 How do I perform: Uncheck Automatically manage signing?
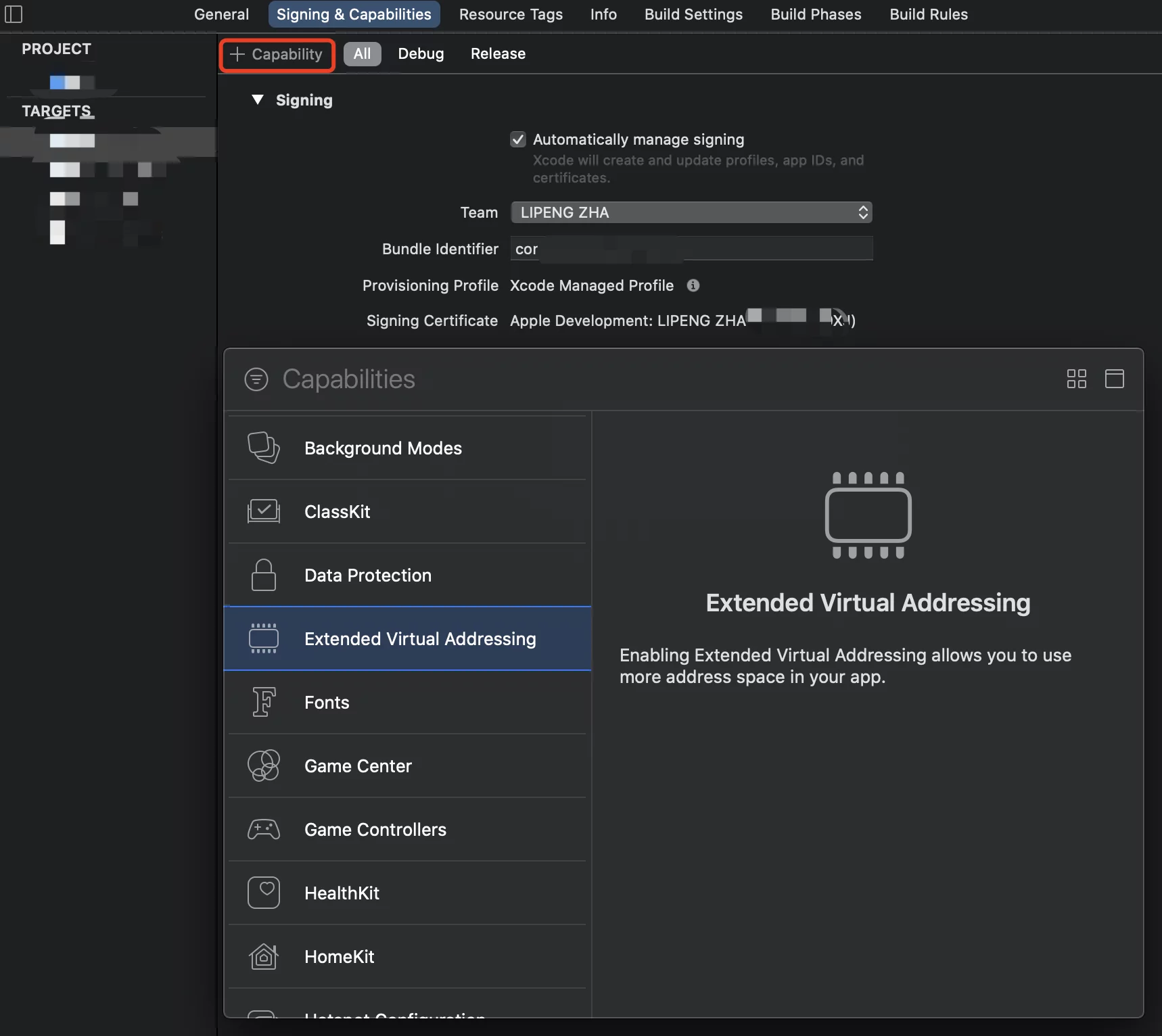pos(518,139)
